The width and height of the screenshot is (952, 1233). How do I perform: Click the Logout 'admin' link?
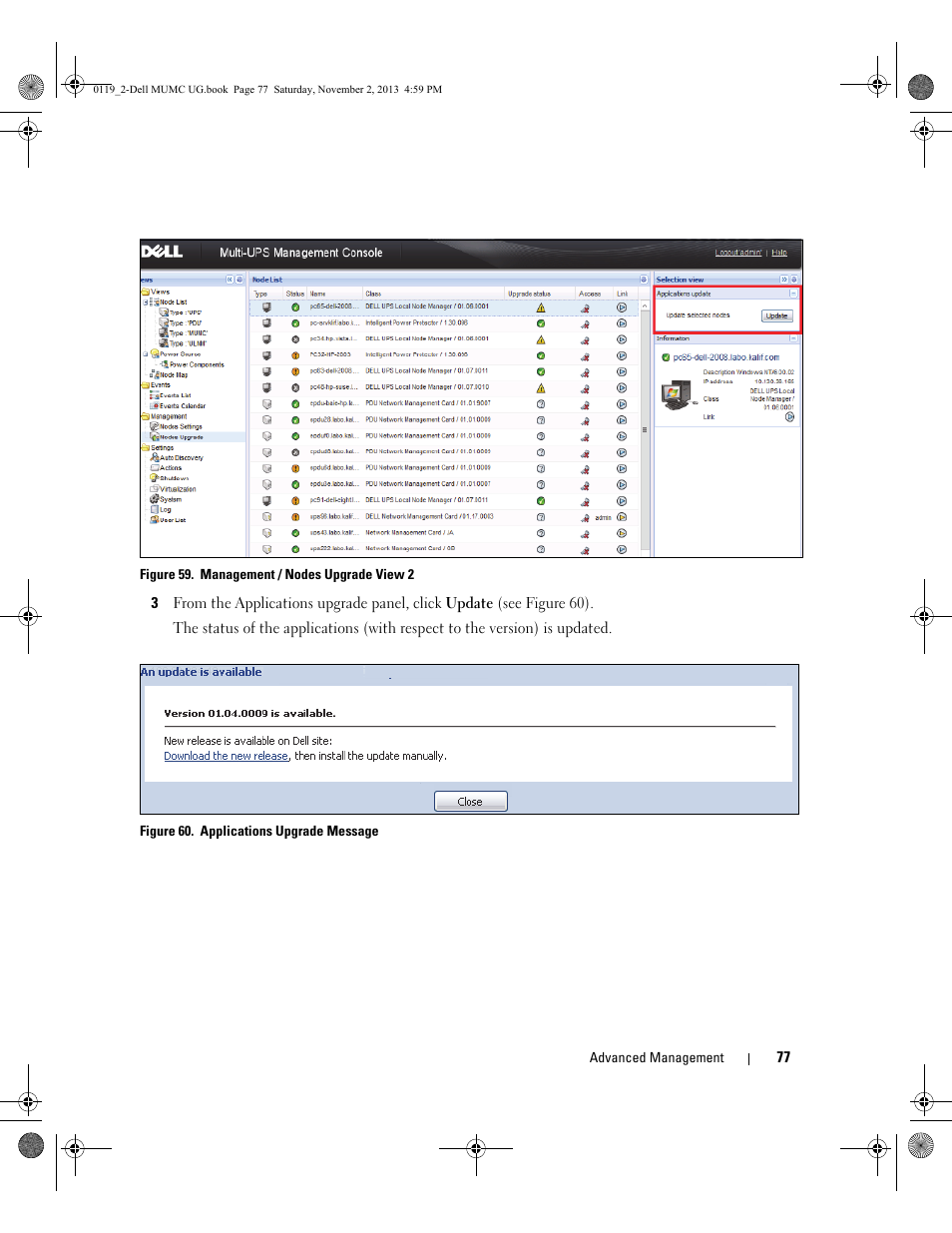pyautogui.click(x=738, y=253)
